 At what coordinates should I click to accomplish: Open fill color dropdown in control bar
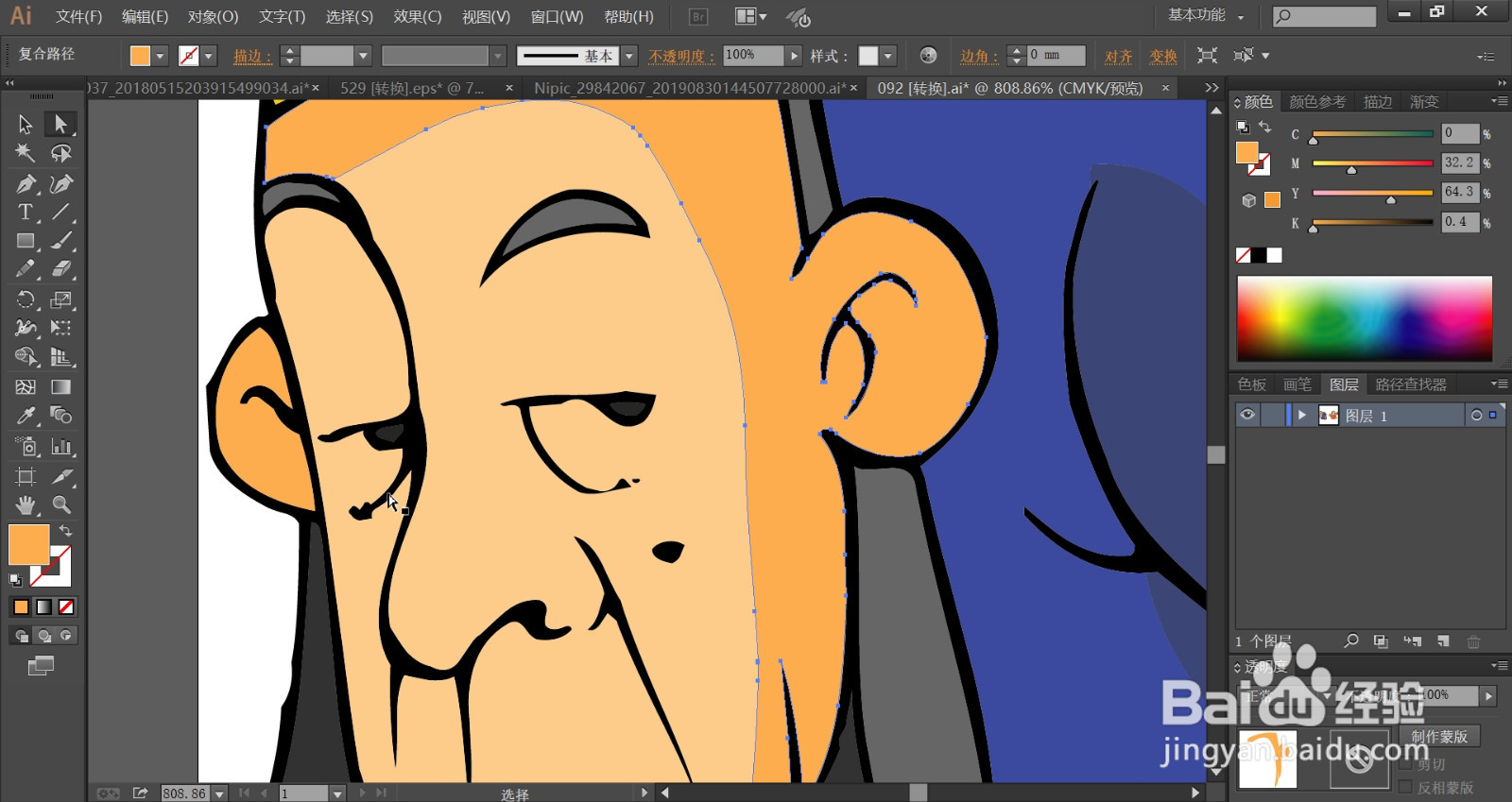[160, 56]
